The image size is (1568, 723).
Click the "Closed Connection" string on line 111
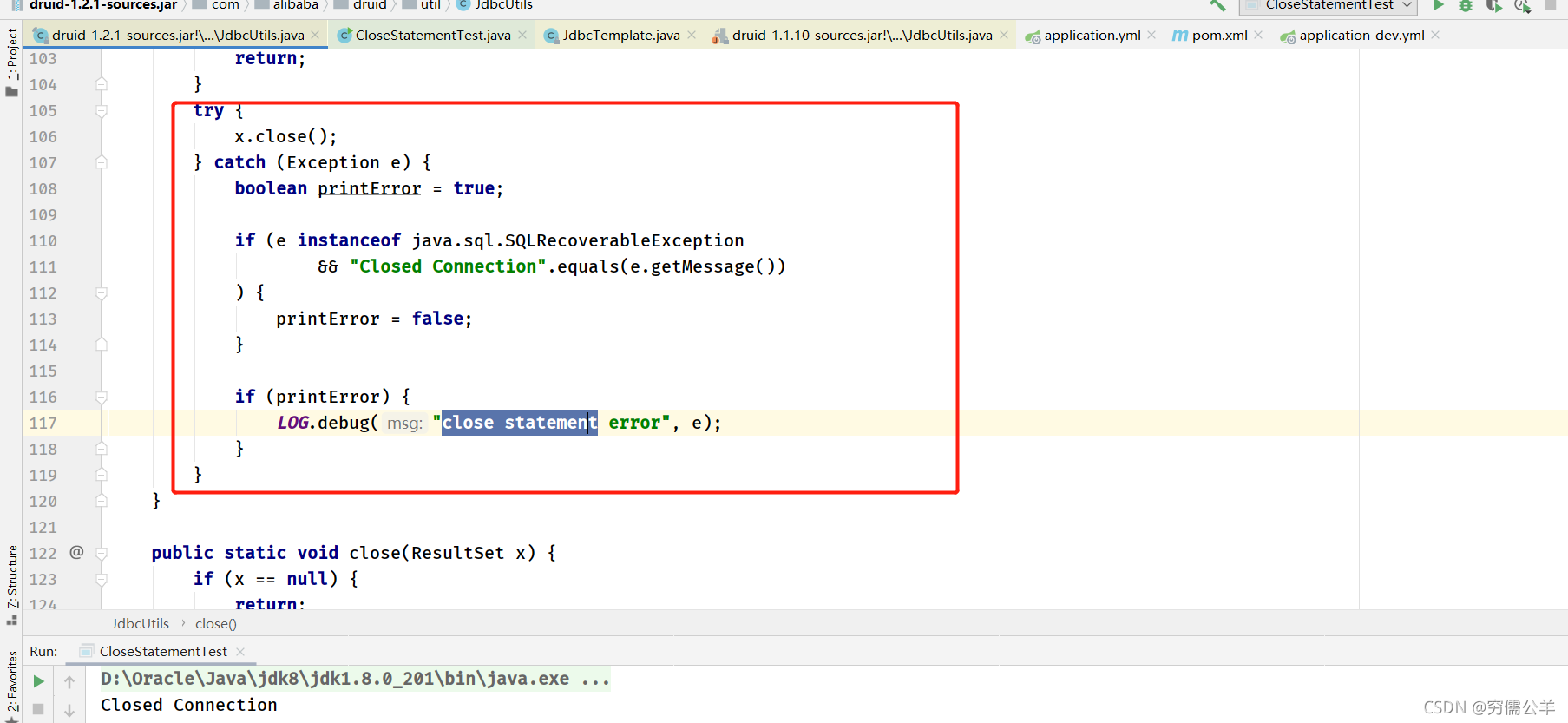point(448,266)
